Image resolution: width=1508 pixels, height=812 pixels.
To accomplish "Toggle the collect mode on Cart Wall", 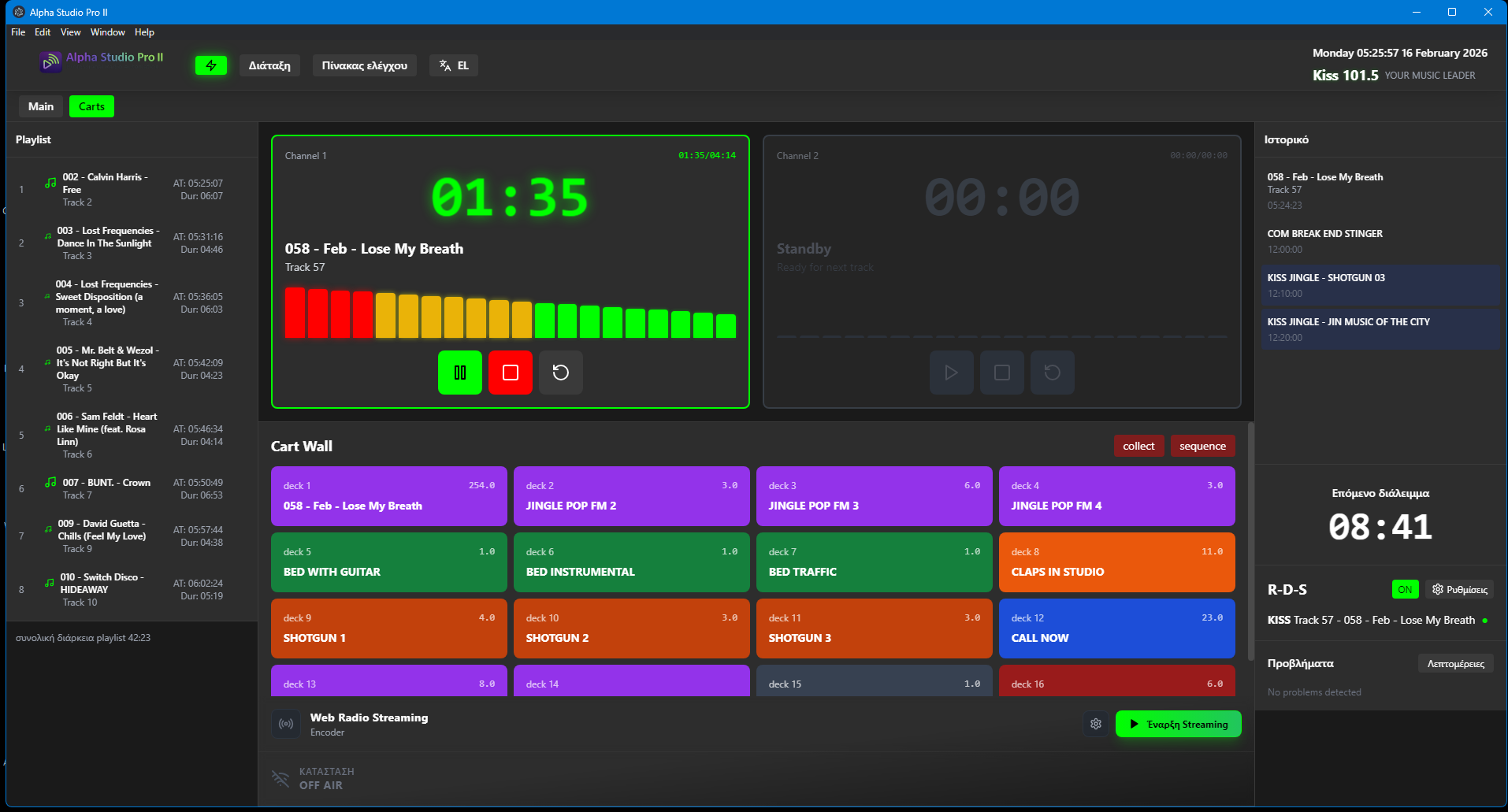I will point(1138,446).
